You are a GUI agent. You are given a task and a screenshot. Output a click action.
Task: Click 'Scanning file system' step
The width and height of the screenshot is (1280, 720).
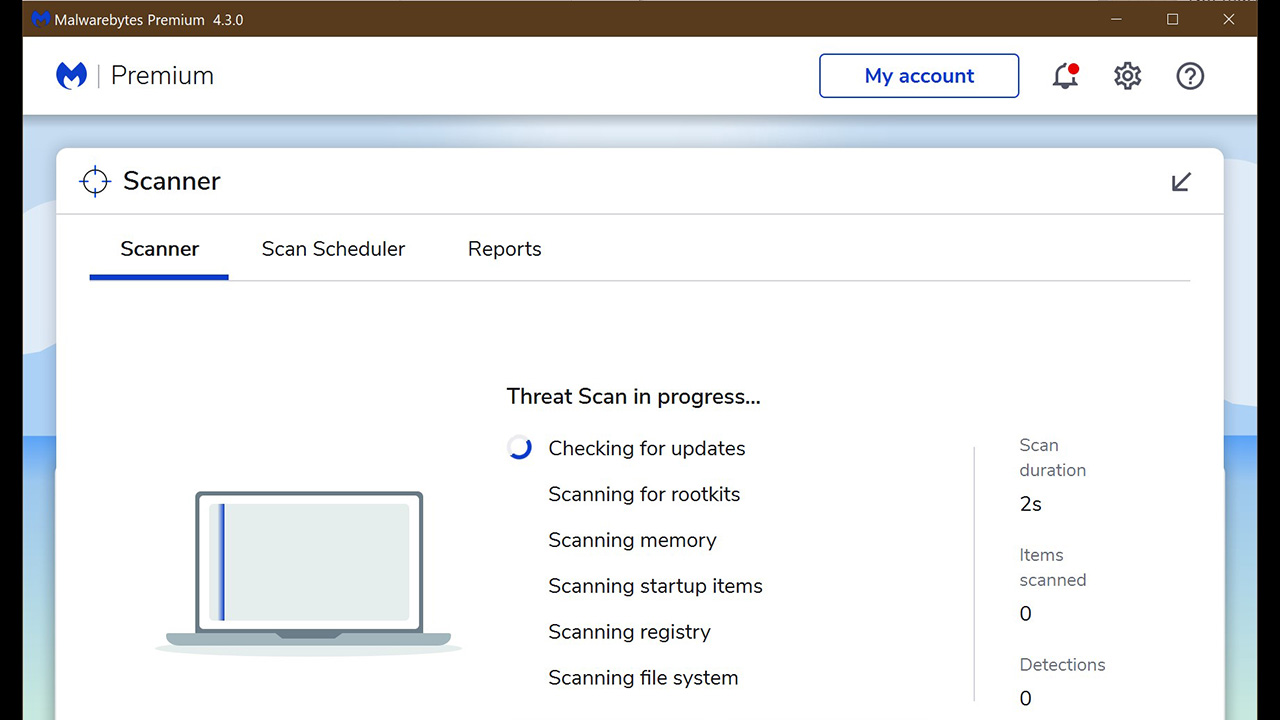coord(643,678)
